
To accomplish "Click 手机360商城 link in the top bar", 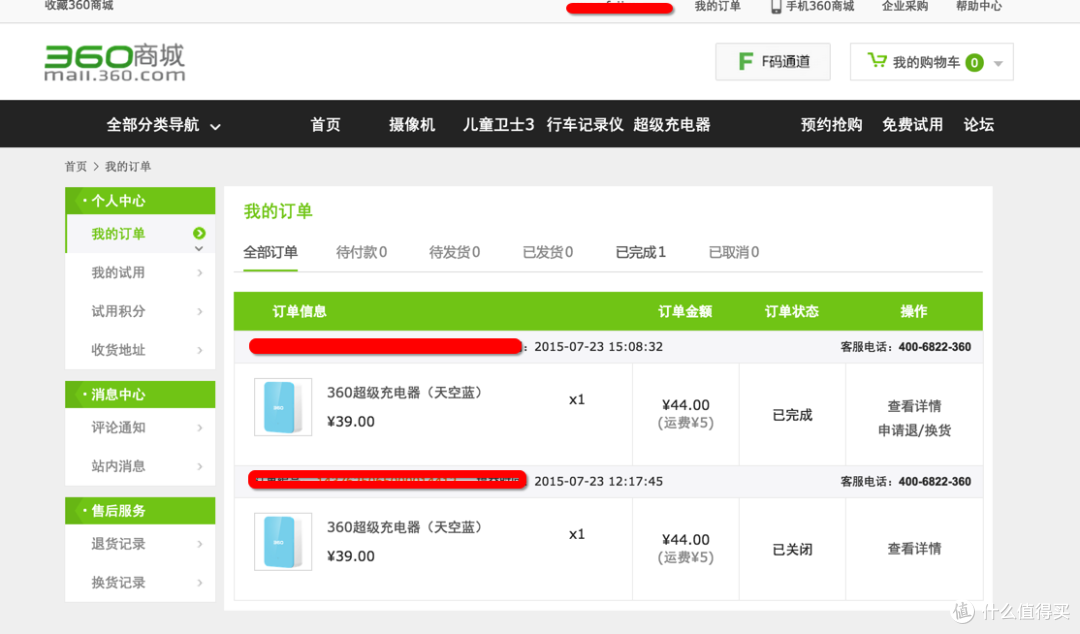I will 820,6.
